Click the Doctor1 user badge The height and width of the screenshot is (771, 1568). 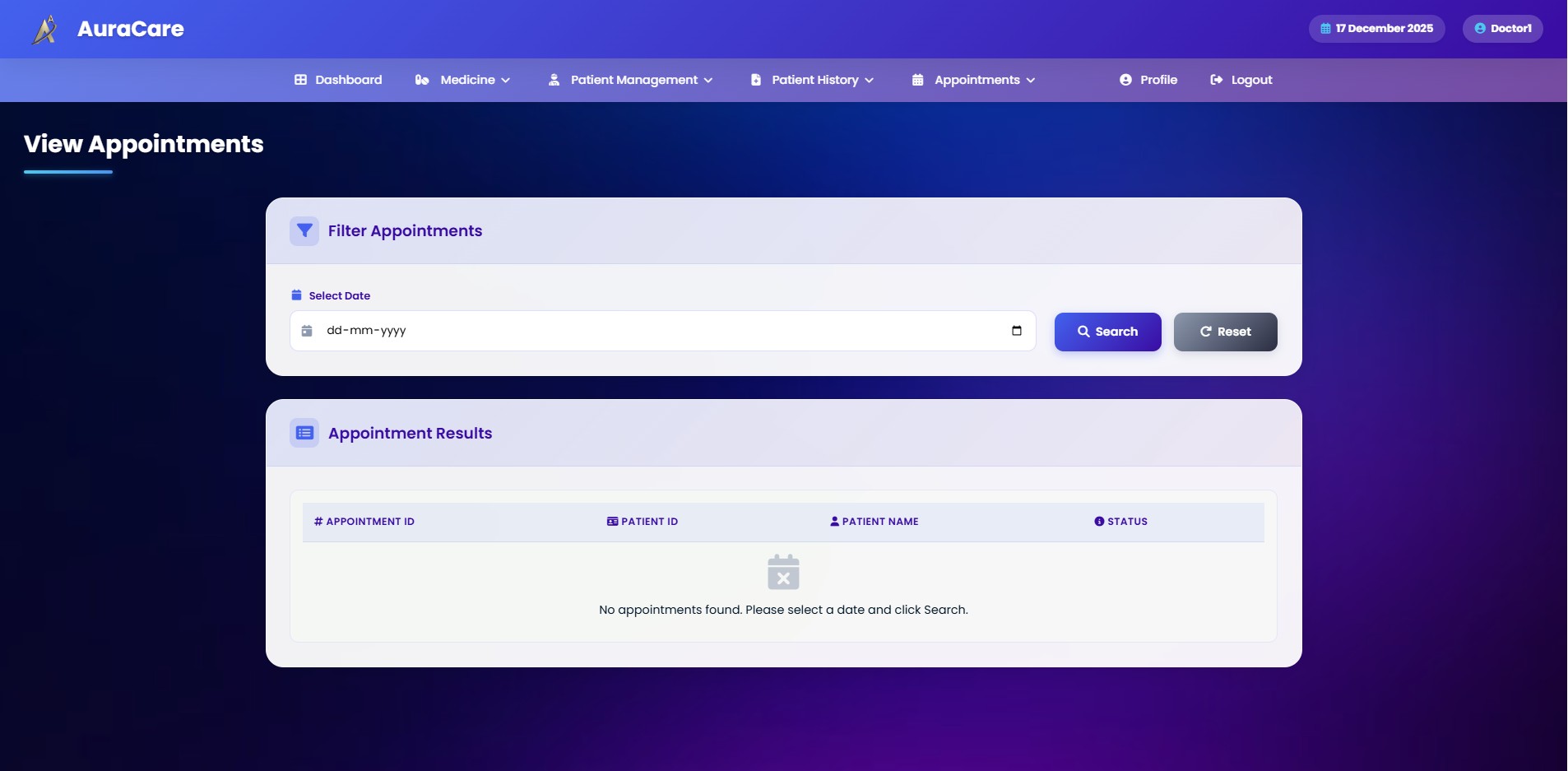tap(1502, 29)
